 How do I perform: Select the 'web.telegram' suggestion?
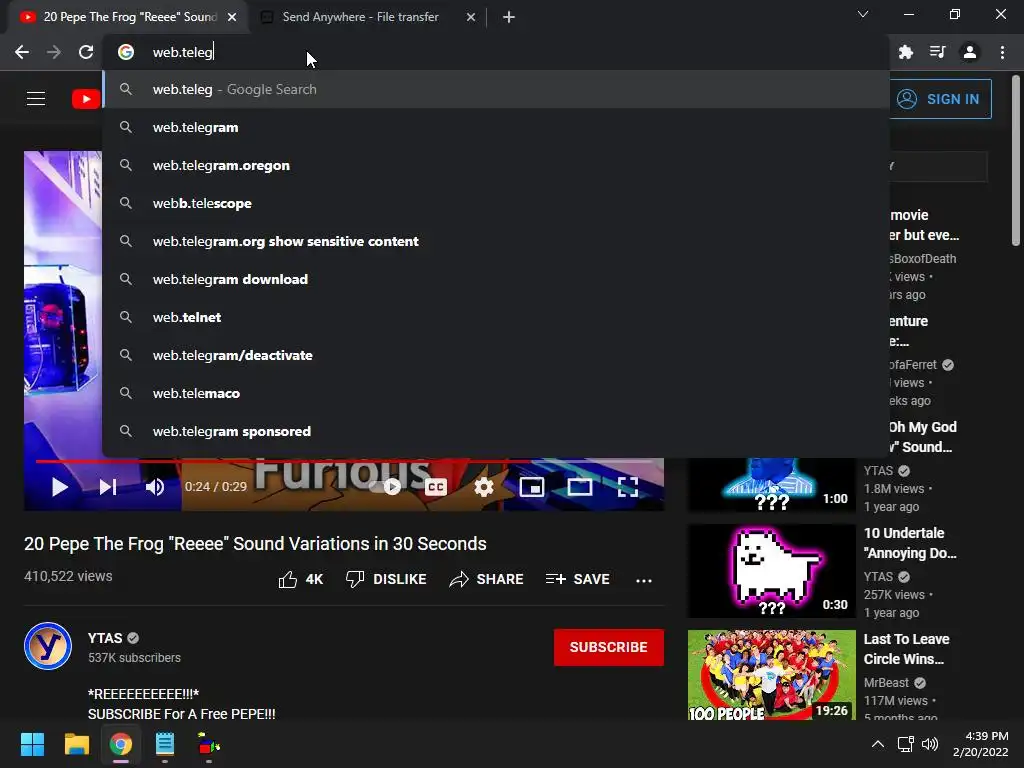coord(496,127)
